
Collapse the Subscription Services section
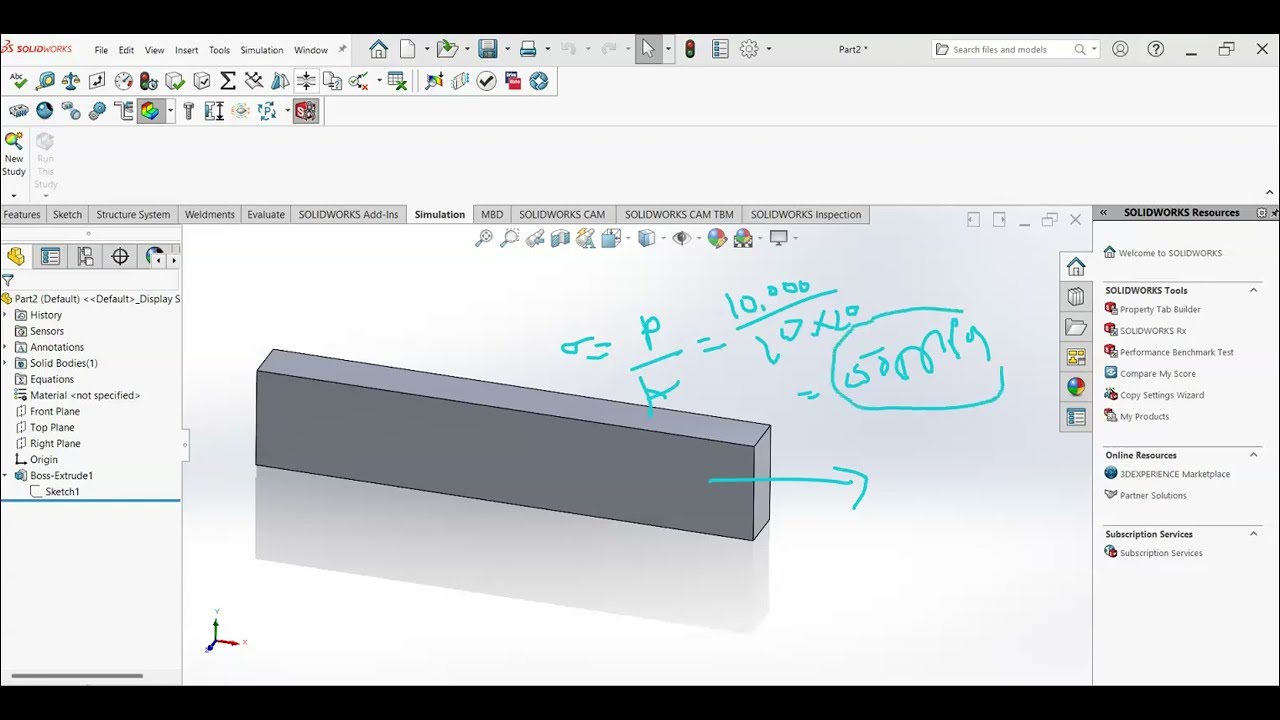[x=1253, y=534]
